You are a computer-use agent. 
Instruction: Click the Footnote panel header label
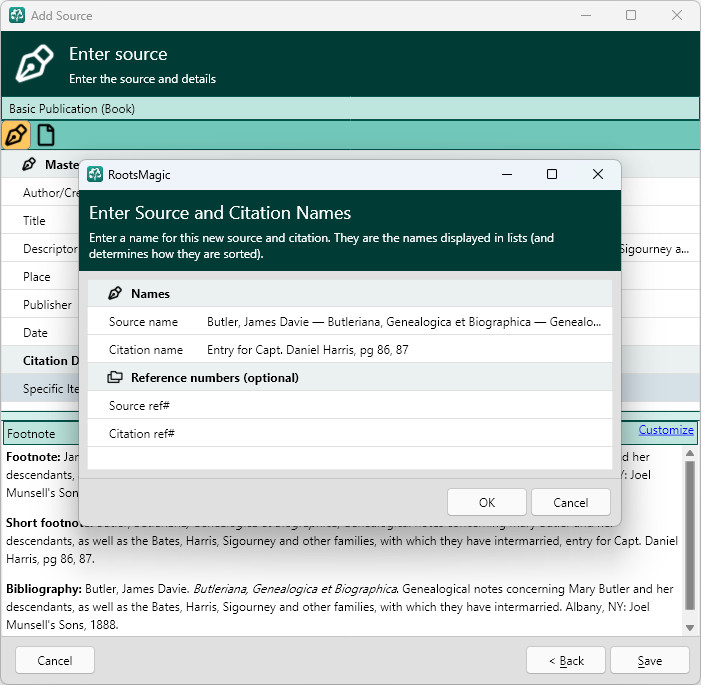pos(31,434)
